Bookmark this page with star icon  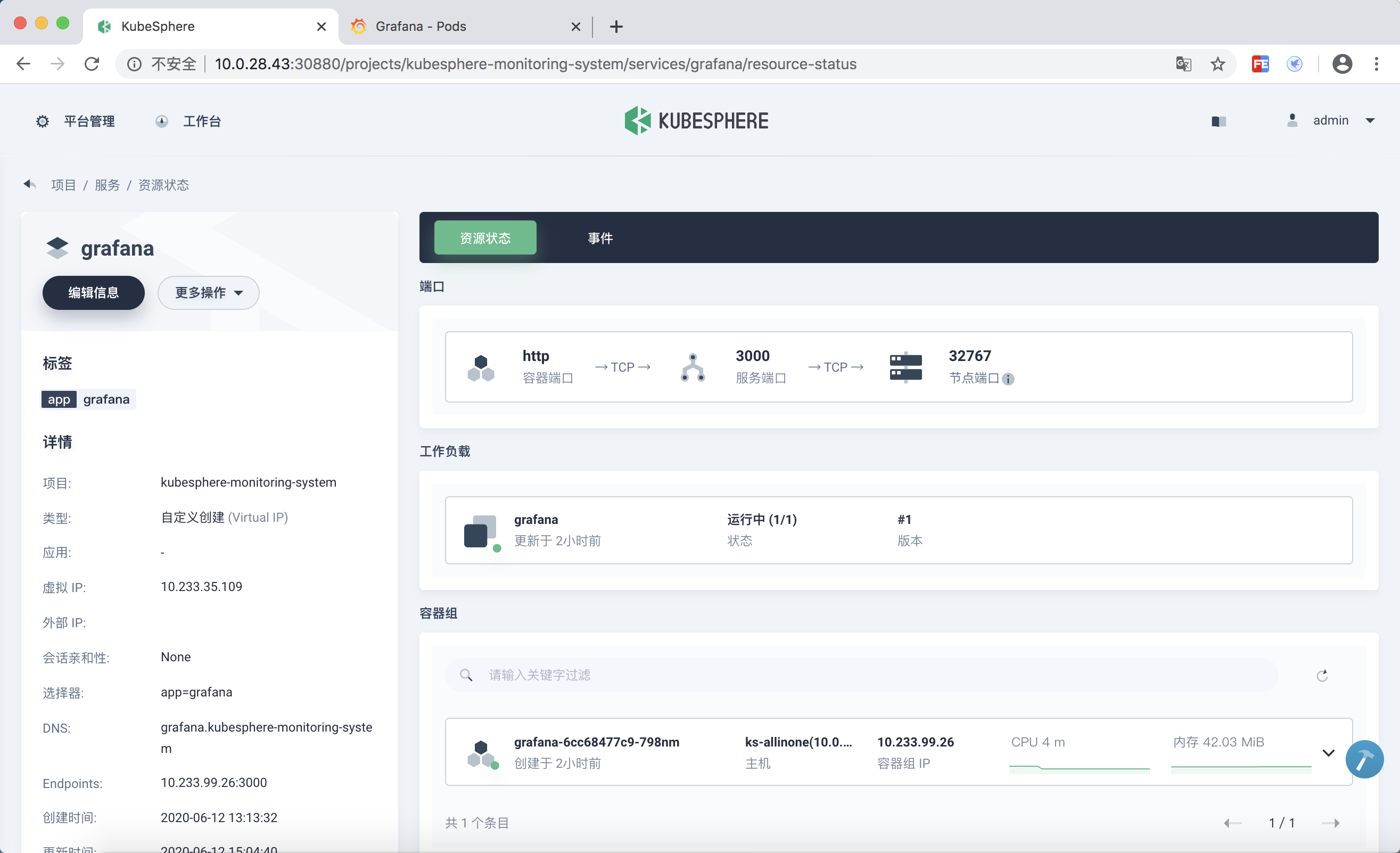(1217, 64)
